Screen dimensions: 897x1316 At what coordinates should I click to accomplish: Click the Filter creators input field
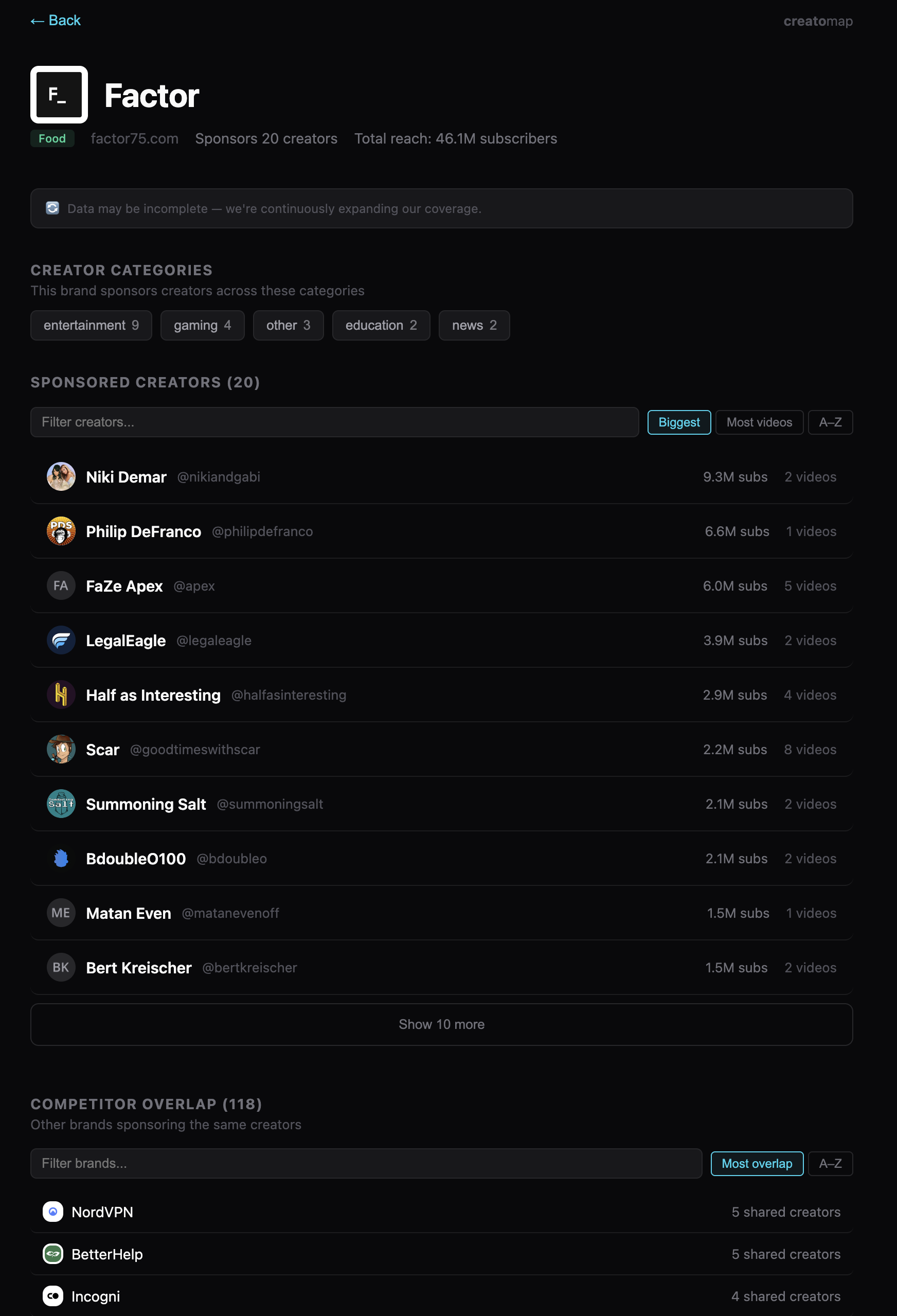[x=335, y=422]
